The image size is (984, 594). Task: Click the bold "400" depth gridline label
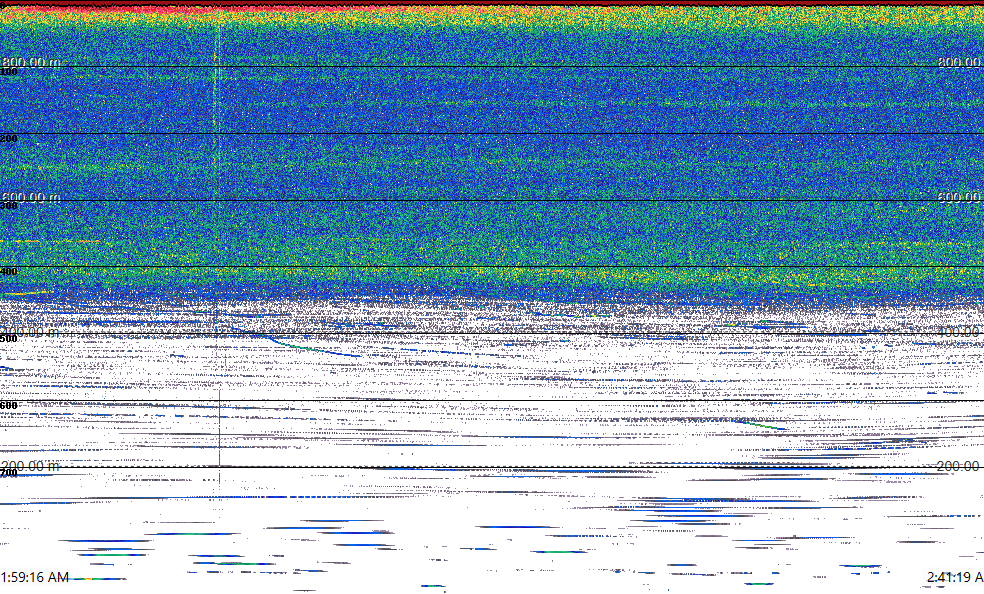click(9, 272)
